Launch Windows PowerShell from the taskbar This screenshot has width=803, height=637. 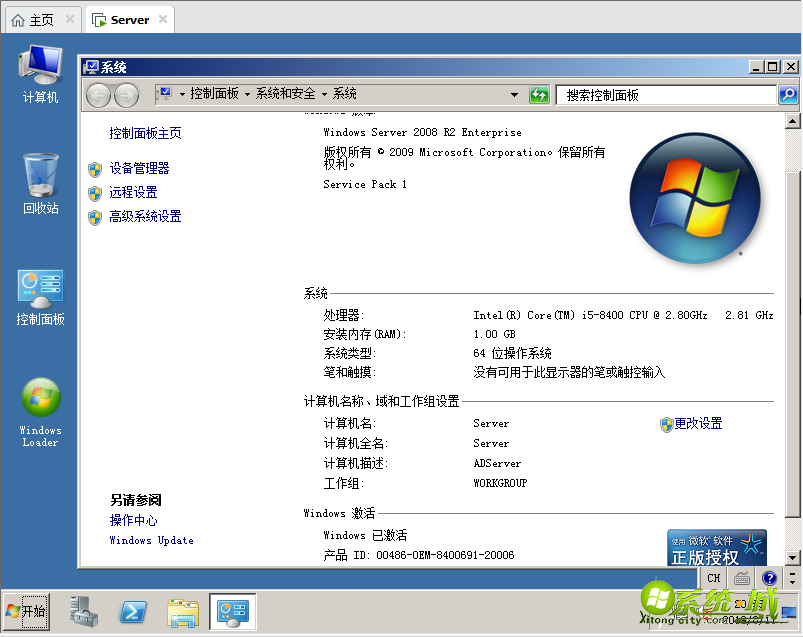[x=132, y=611]
